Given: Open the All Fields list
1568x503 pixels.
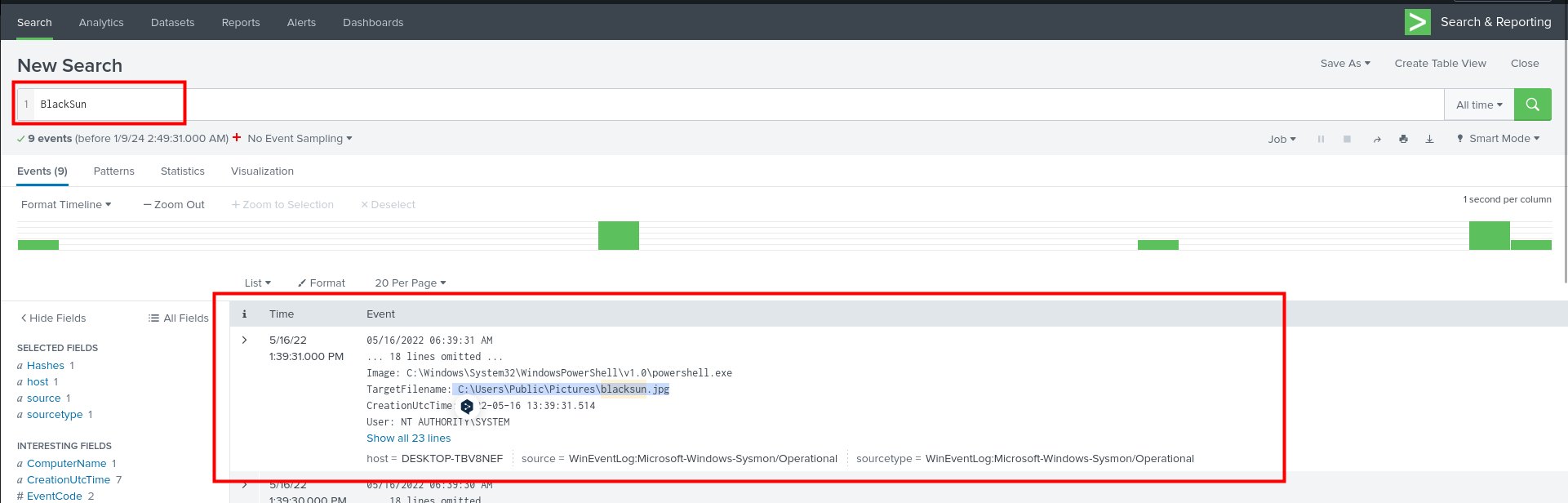Looking at the screenshot, I should (178, 318).
